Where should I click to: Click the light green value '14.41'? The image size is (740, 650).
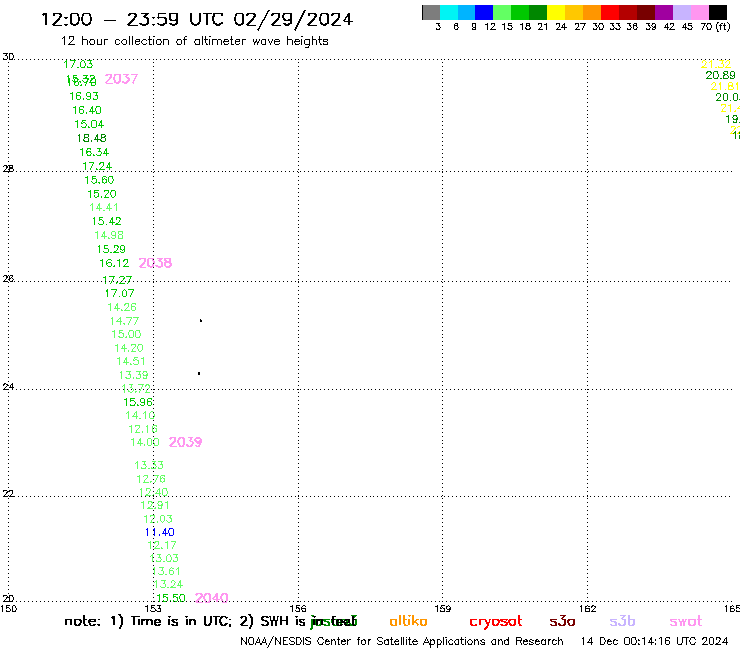pyautogui.click(x=104, y=208)
